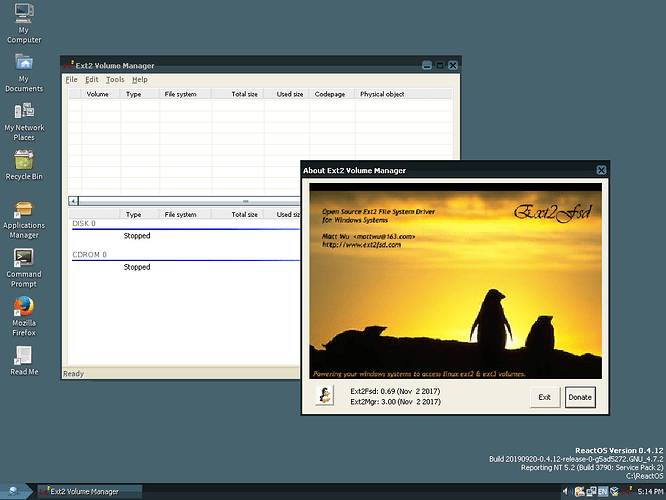This screenshot has height=500, width=666.
Task: Click the Ext2 tray icon
Action: 626,492
